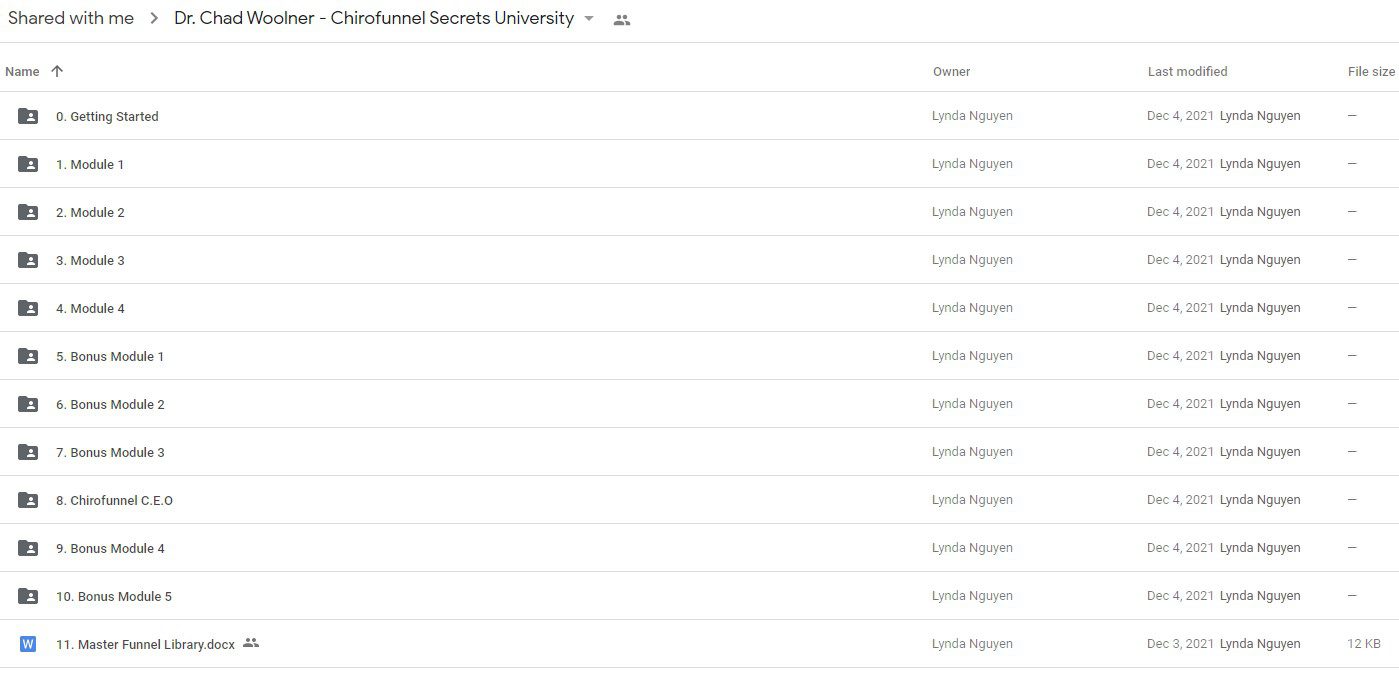Screen dimensions: 1399x675
Task: Click shared icon next to Master Funnel Library.docx
Action: pyautogui.click(x=251, y=643)
